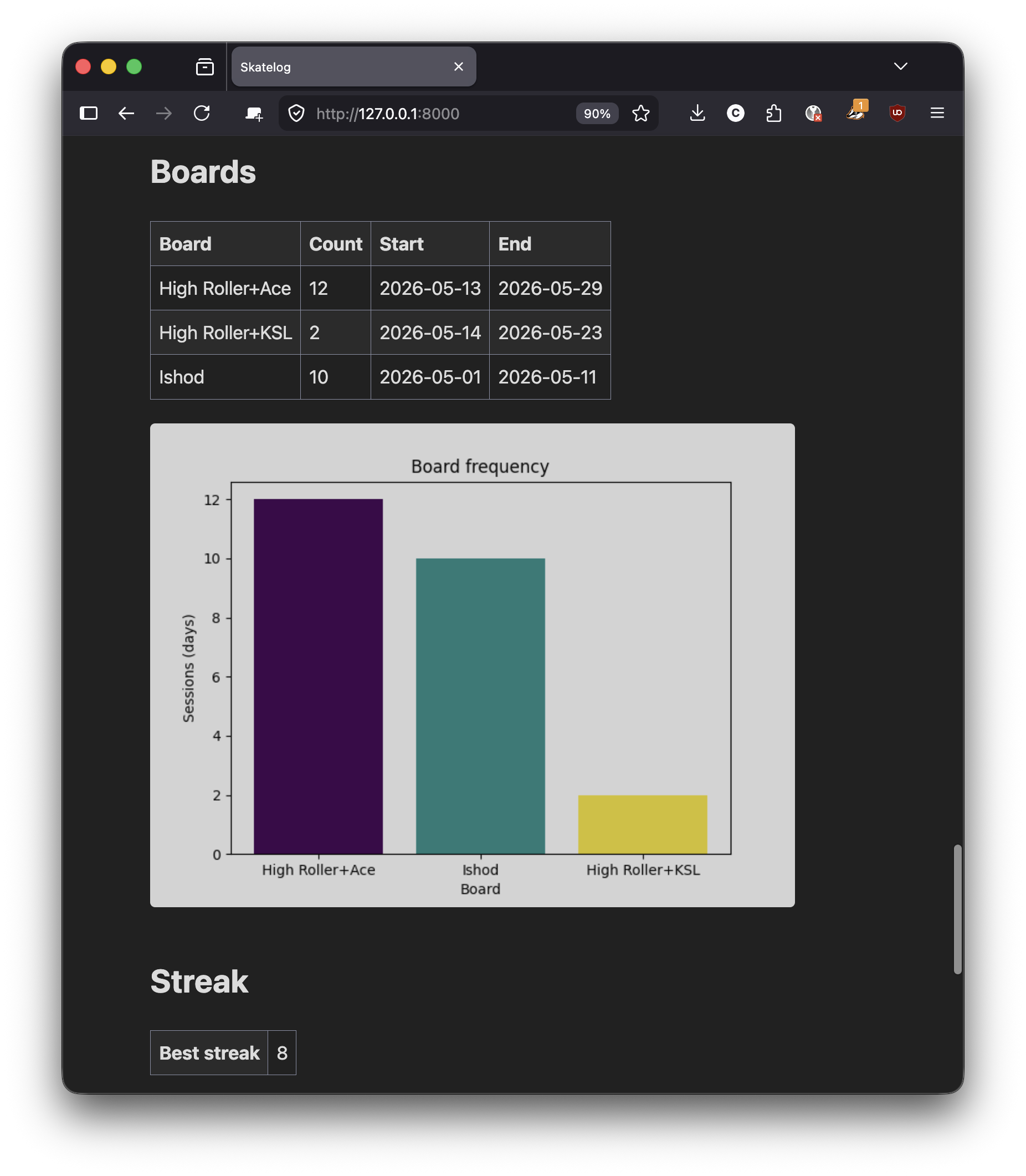Close the Skatelog tab
The height and width of the screenshot is (1176, 1026).
pyautogui.click(x=459, y=67)
